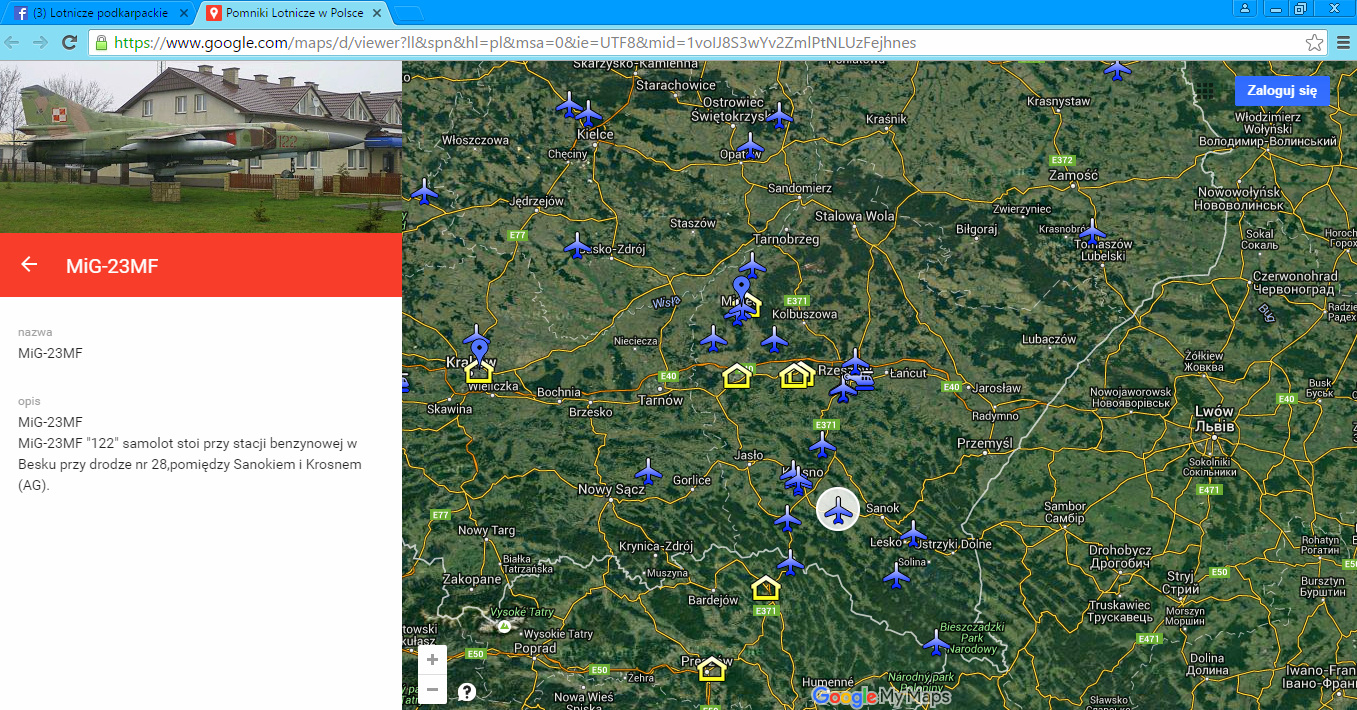Open the Chrome hamburger menu

1343,43
